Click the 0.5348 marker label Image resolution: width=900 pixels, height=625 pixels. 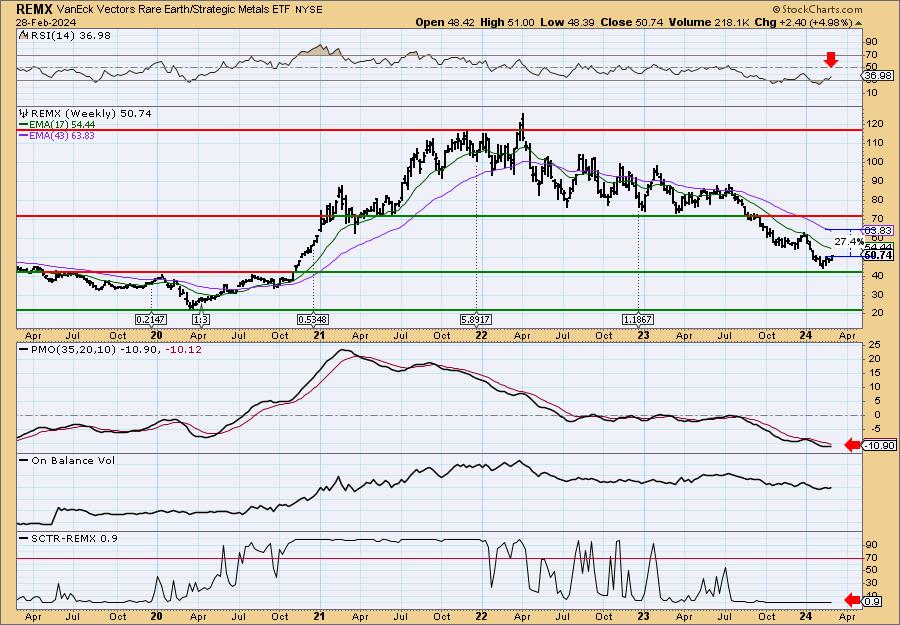(x=313, y=319)
